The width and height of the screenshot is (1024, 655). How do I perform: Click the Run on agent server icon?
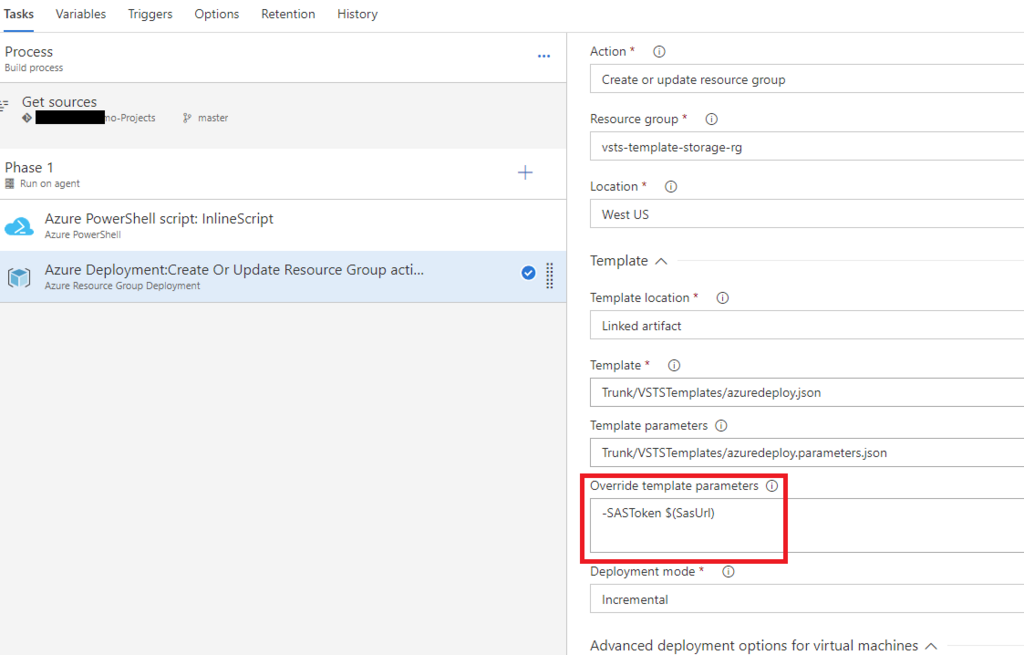10,184
